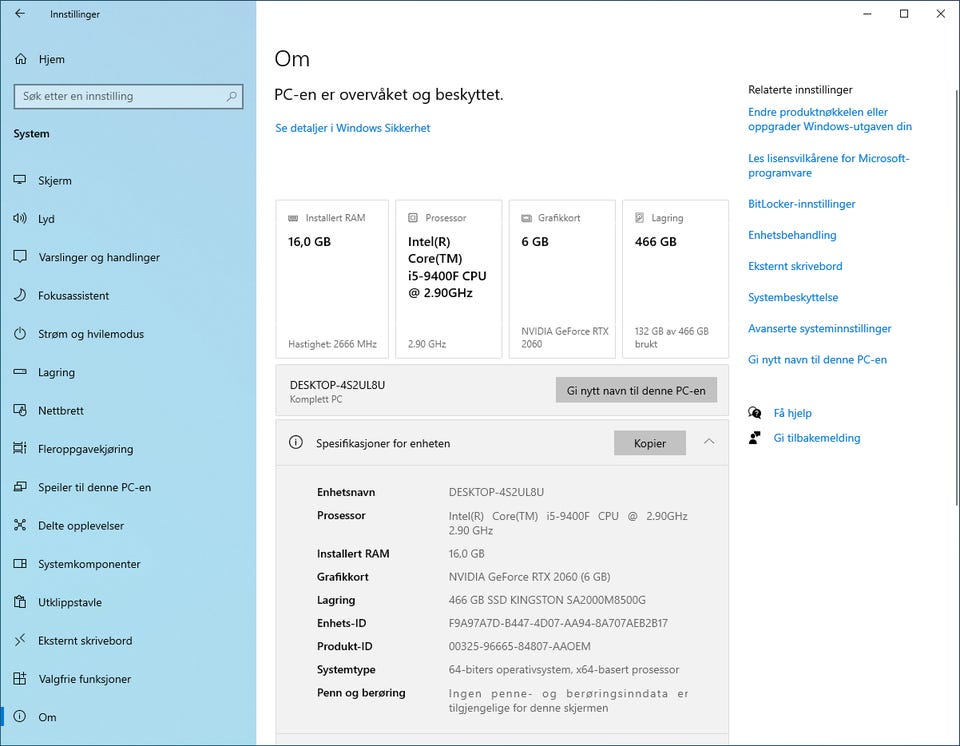The image size is (960, 746).
Task: Click the NVIDIA GeForce RTX 2060 (6 GB) value
Action: [x=529, y=576]
